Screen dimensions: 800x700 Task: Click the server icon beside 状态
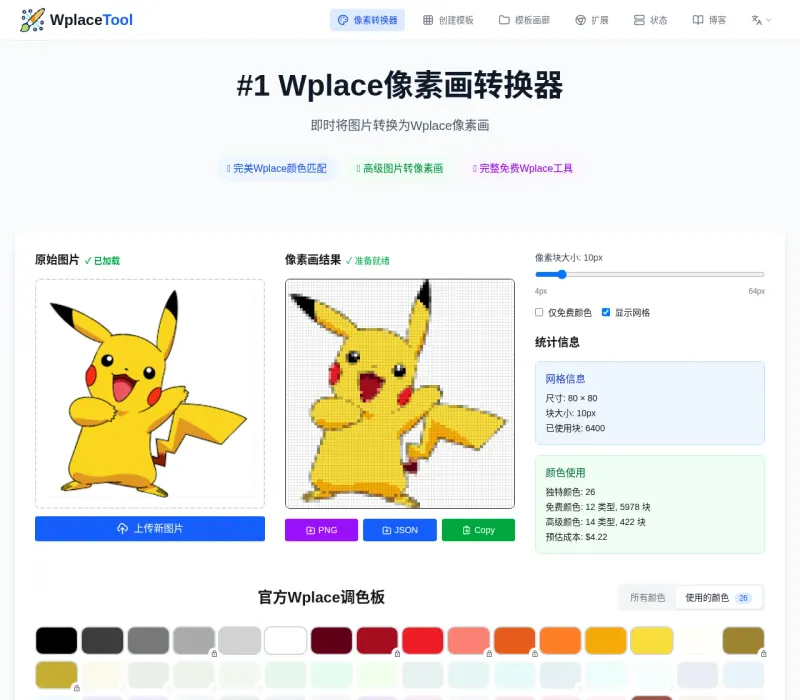[639, 20]
